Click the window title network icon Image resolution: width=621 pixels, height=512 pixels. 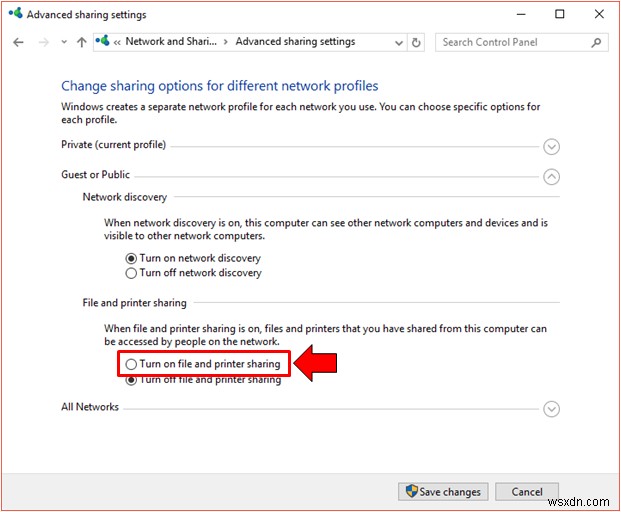point(16,13)
